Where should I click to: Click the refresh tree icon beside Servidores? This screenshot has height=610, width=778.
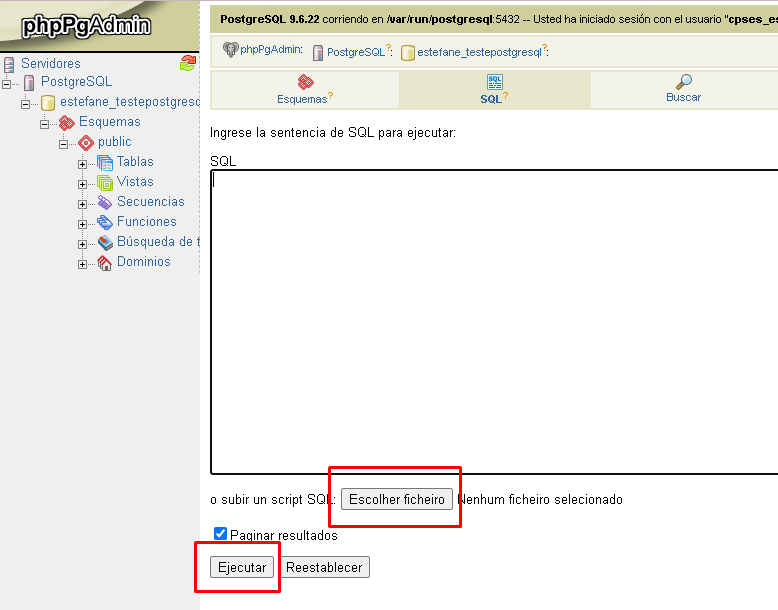pos(188,63)
